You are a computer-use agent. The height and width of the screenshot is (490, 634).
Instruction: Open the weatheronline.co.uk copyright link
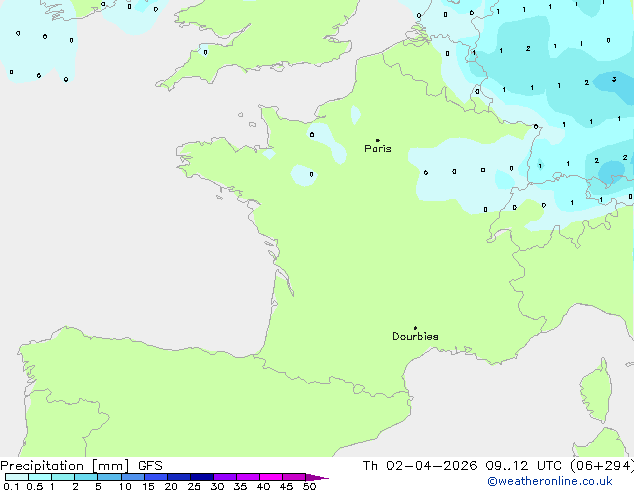[x=550, y=481]
